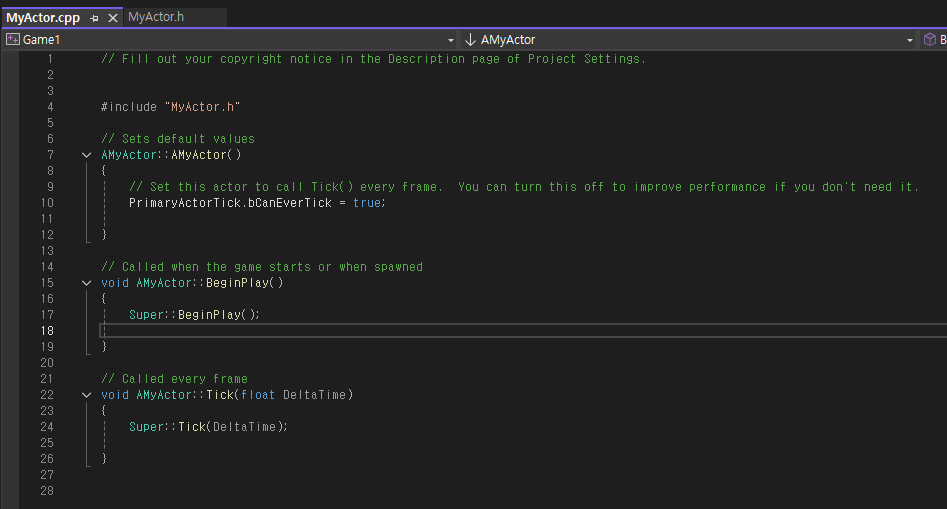Screen dimensions: 947x509
Task: Collapse the Tick function block
Action: click(x=86, y=395)
